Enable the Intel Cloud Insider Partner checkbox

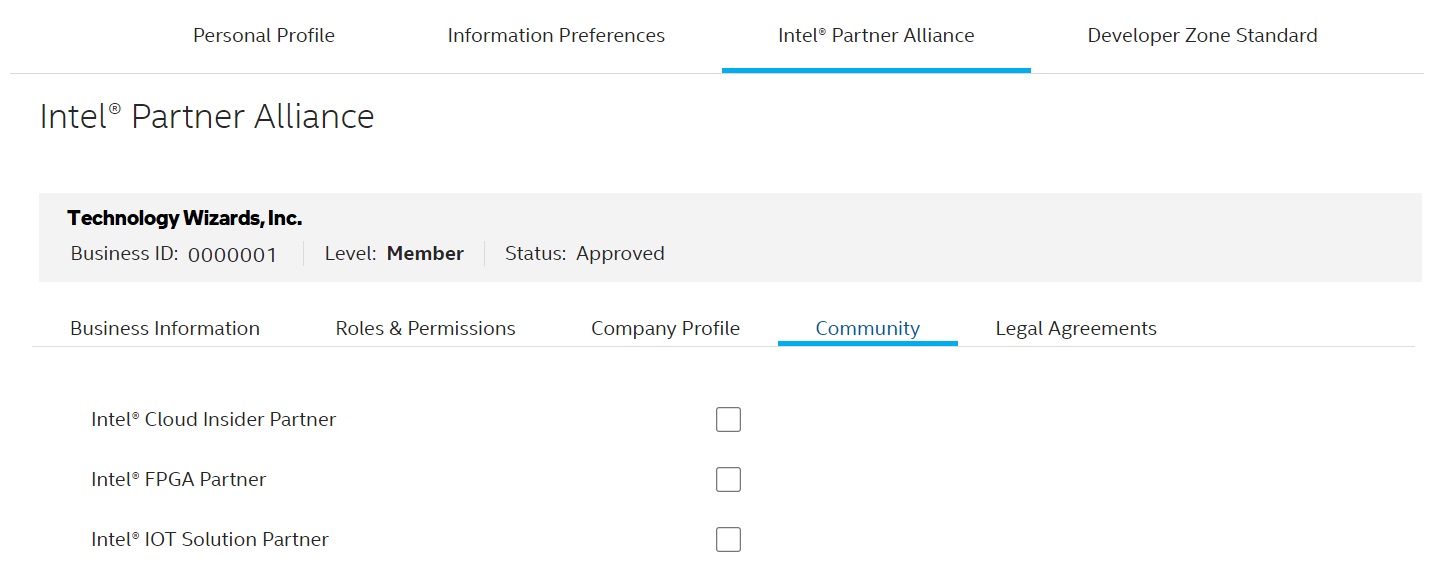728,420
